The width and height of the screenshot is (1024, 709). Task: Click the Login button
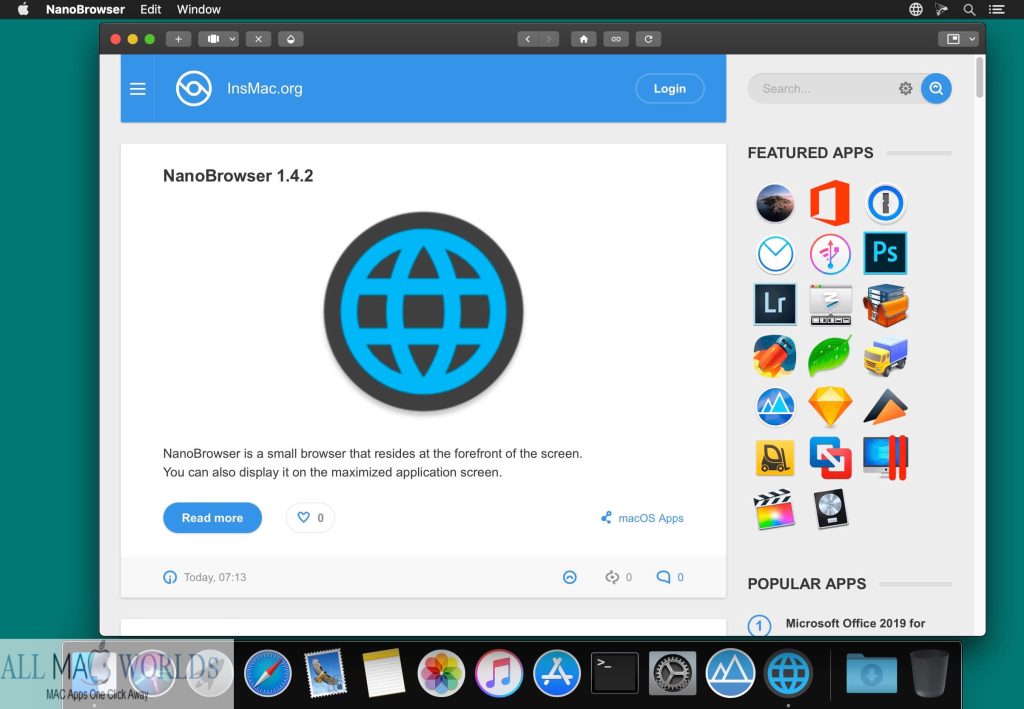(669, 88)
